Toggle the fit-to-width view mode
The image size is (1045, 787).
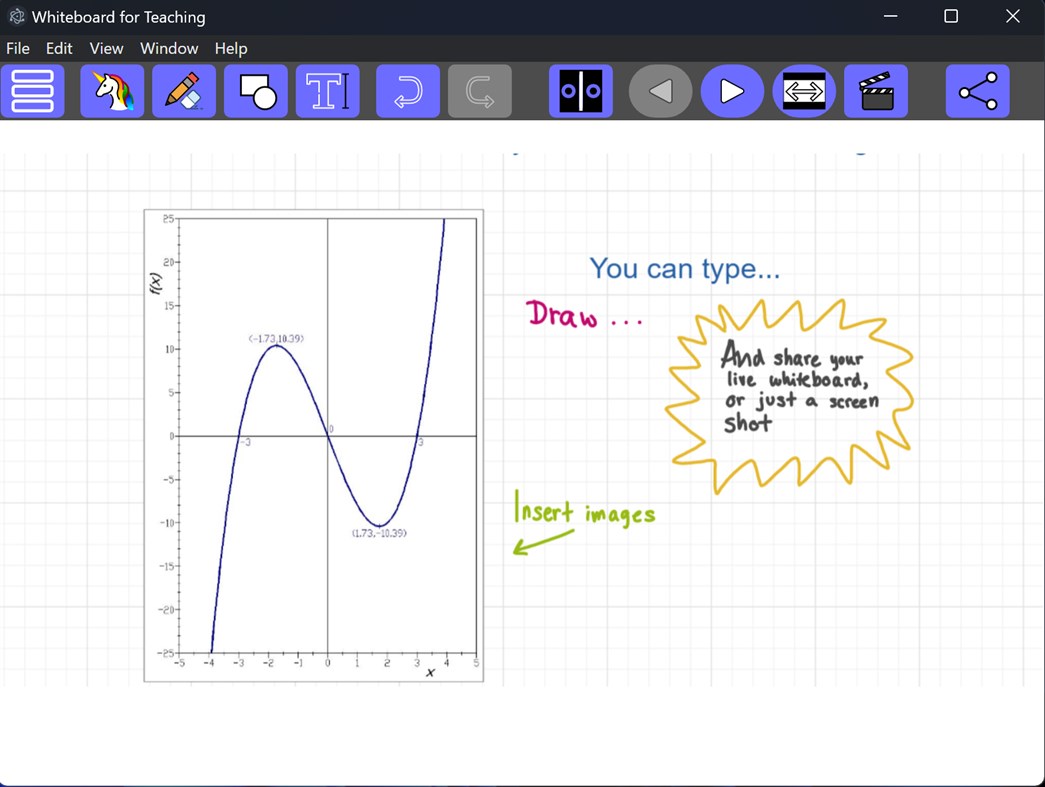805,90
